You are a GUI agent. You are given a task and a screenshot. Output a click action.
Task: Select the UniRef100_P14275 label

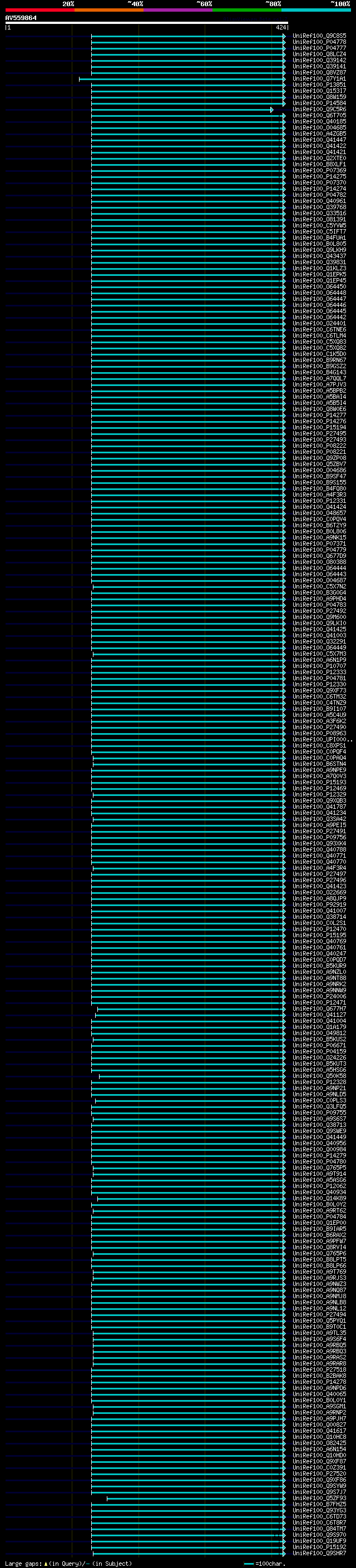coord(319,176)
